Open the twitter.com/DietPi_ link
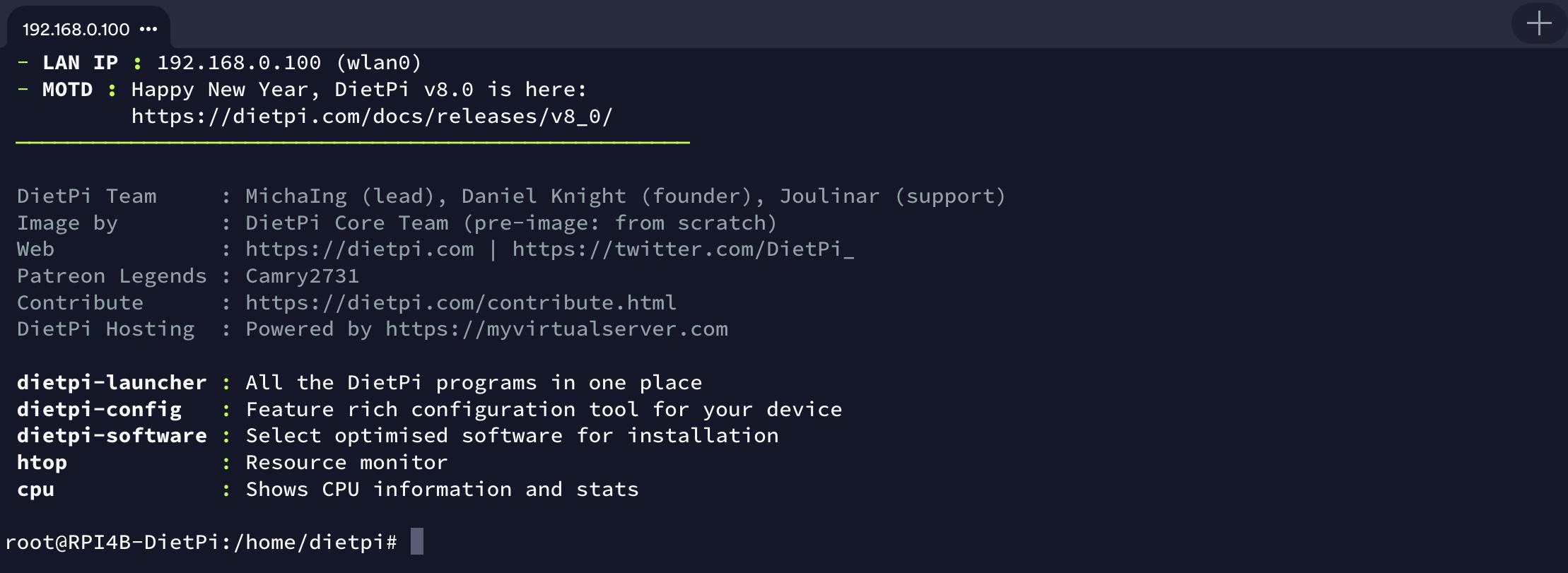The image size is (1568, 573). (683, 249)
